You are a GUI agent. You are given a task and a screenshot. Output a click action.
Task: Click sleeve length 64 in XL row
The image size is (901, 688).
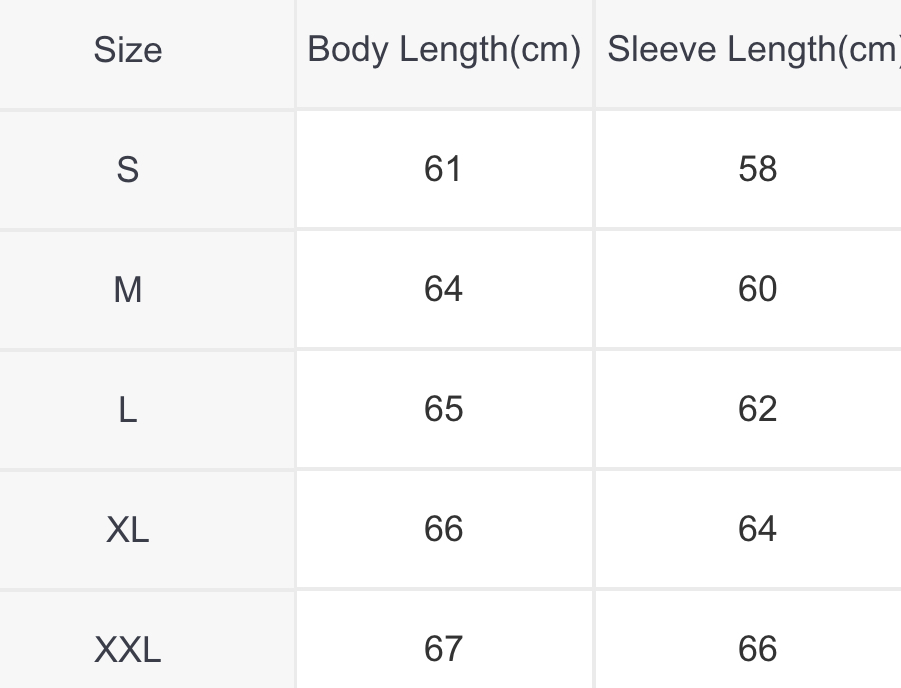(757, 528)
